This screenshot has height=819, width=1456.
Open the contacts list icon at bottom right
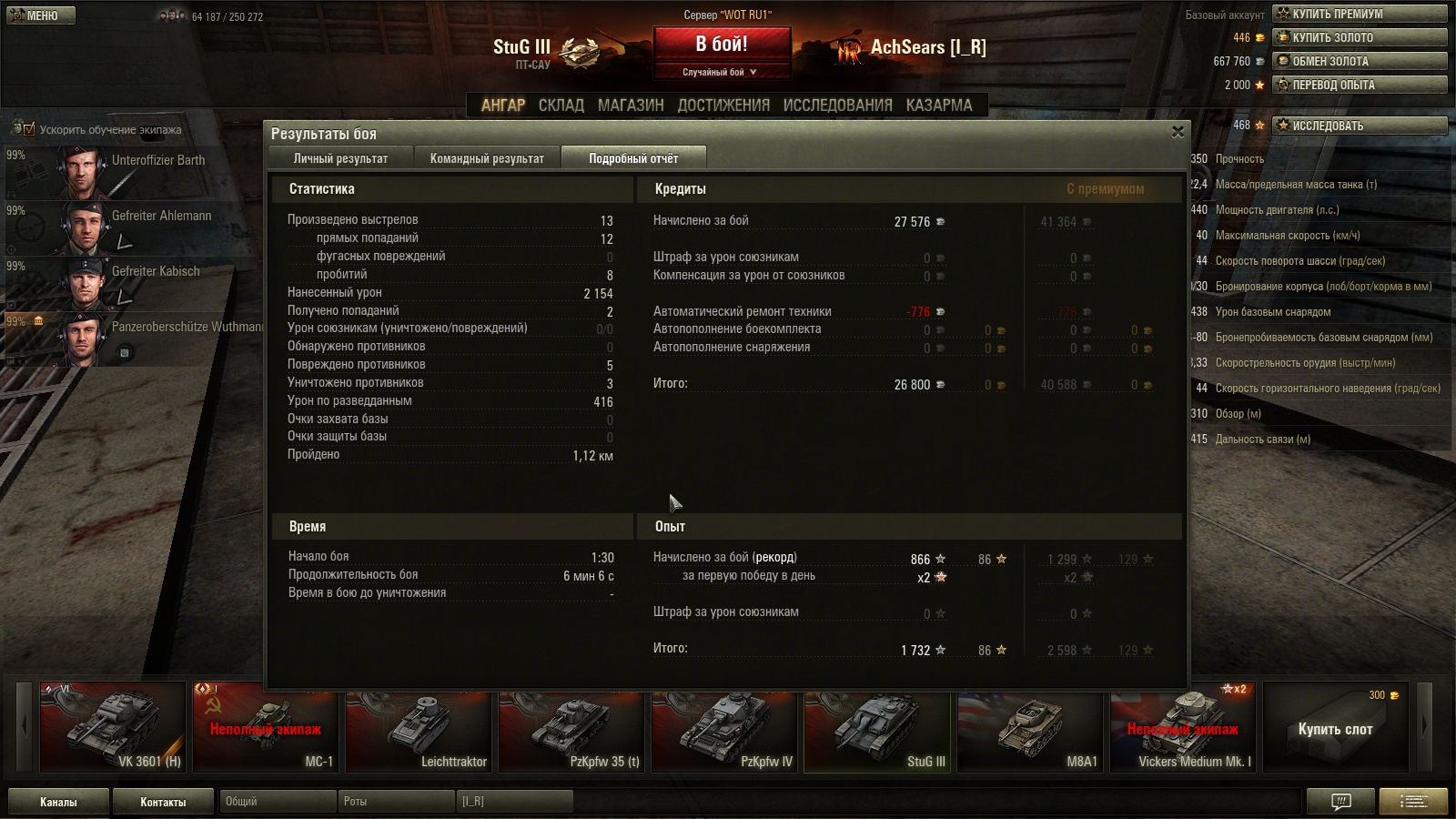point(1413,801)
